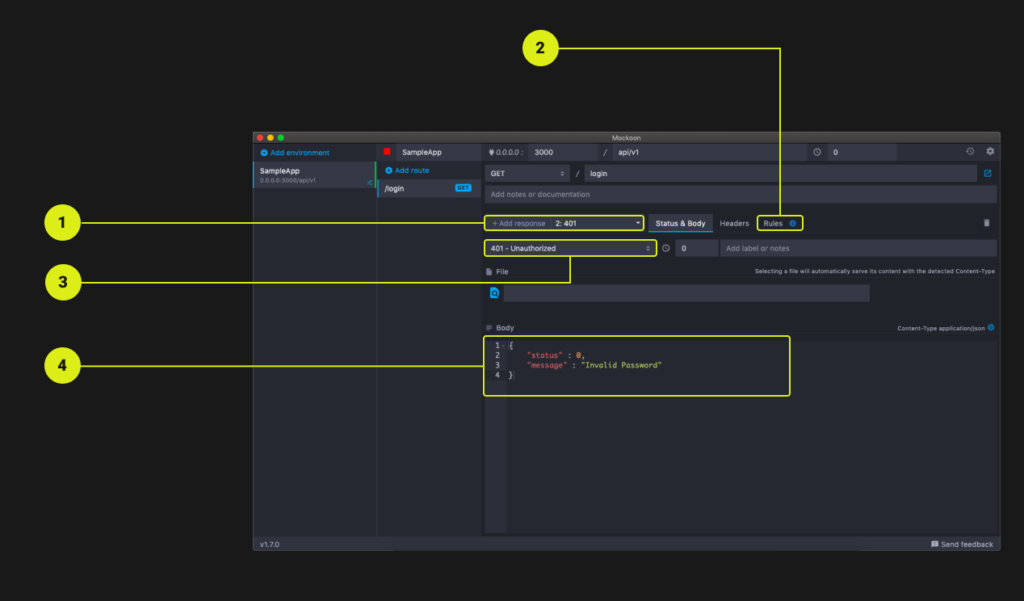The image size is (1024, 601).
Task: Expand the 2: 401 response selector
Action: [x=597, y=223]
